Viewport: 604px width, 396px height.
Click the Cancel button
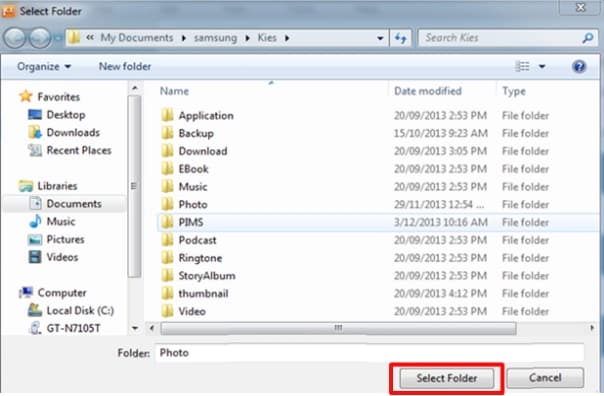pyautogui.click(x=545, y=378)
